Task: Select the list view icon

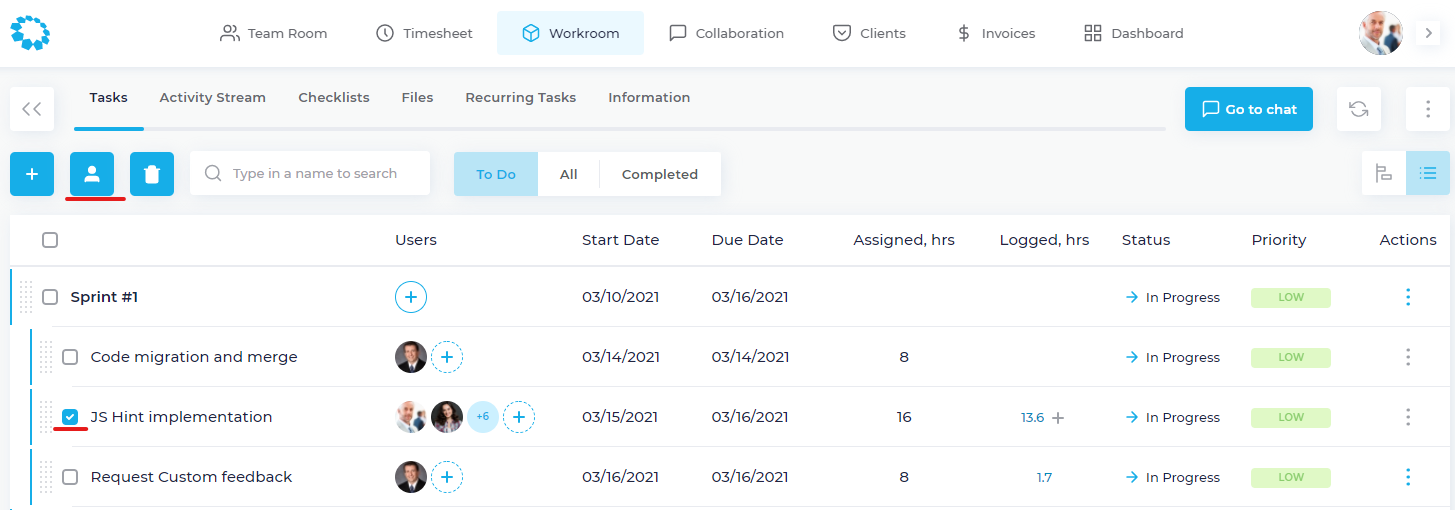Action: [x=1427, y=174]
